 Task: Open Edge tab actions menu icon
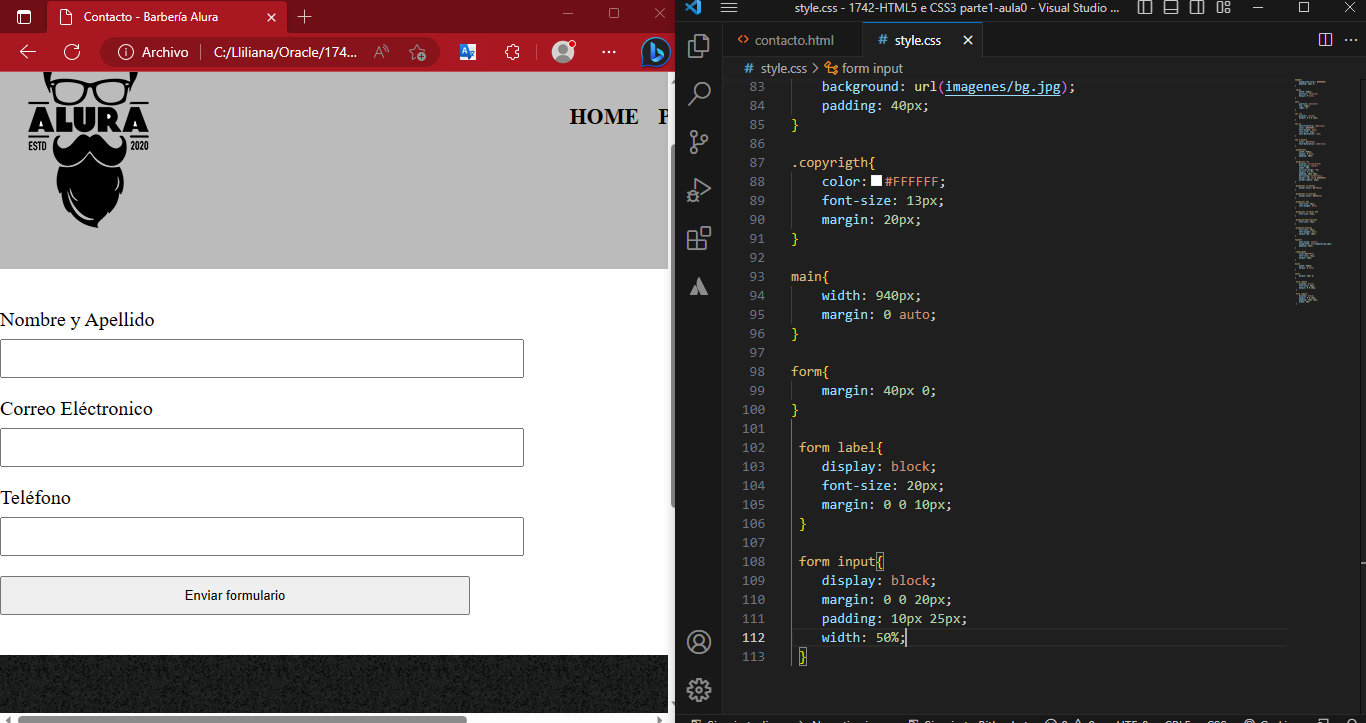[24, 17]
